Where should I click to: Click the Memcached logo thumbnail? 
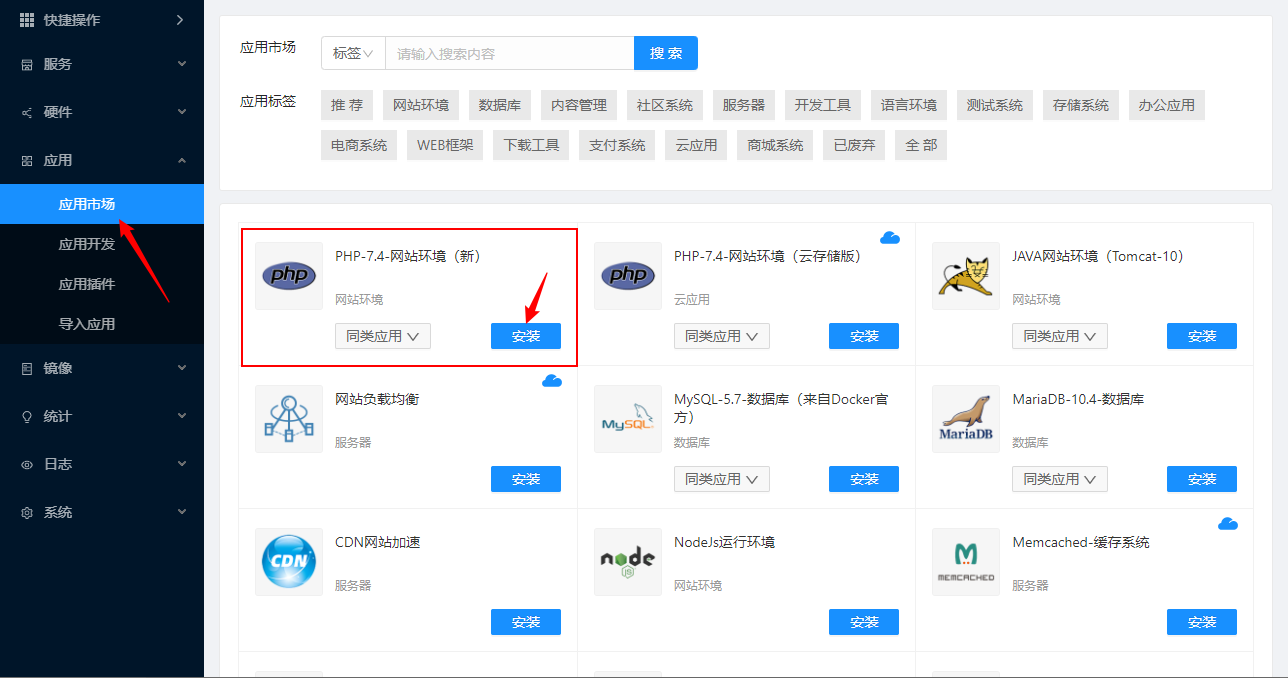(x=966, y=562)
